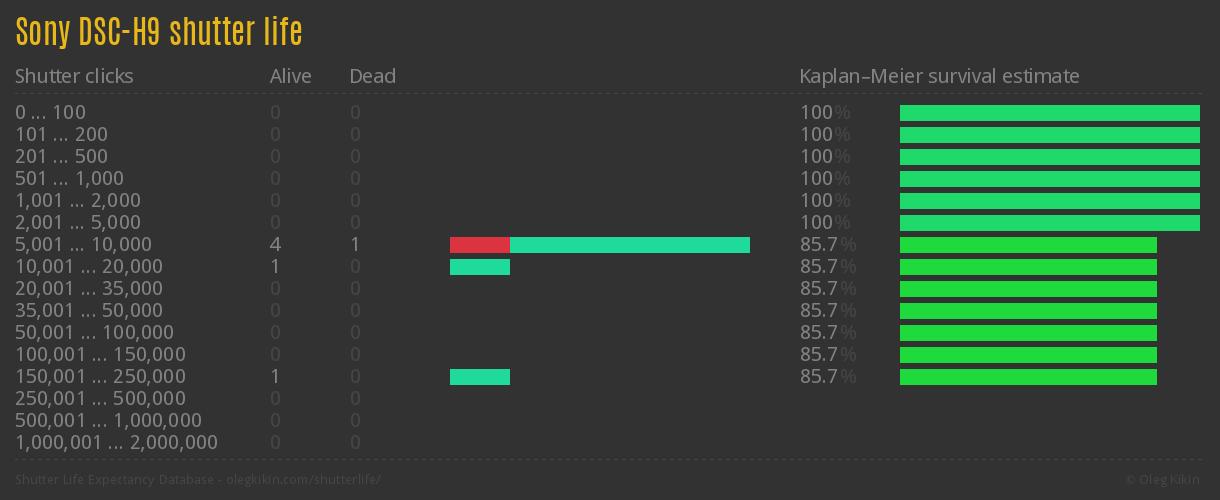Click the Kaplan–Meier survival estimate heading
1220x500 pixels.
pos(939,76)
